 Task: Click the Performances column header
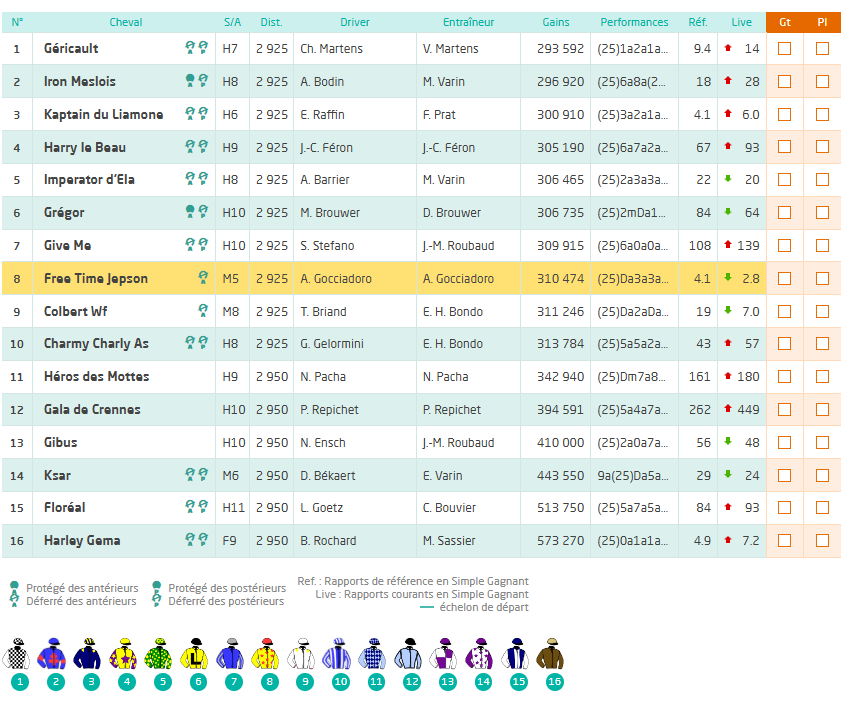(x=635, y=22)
